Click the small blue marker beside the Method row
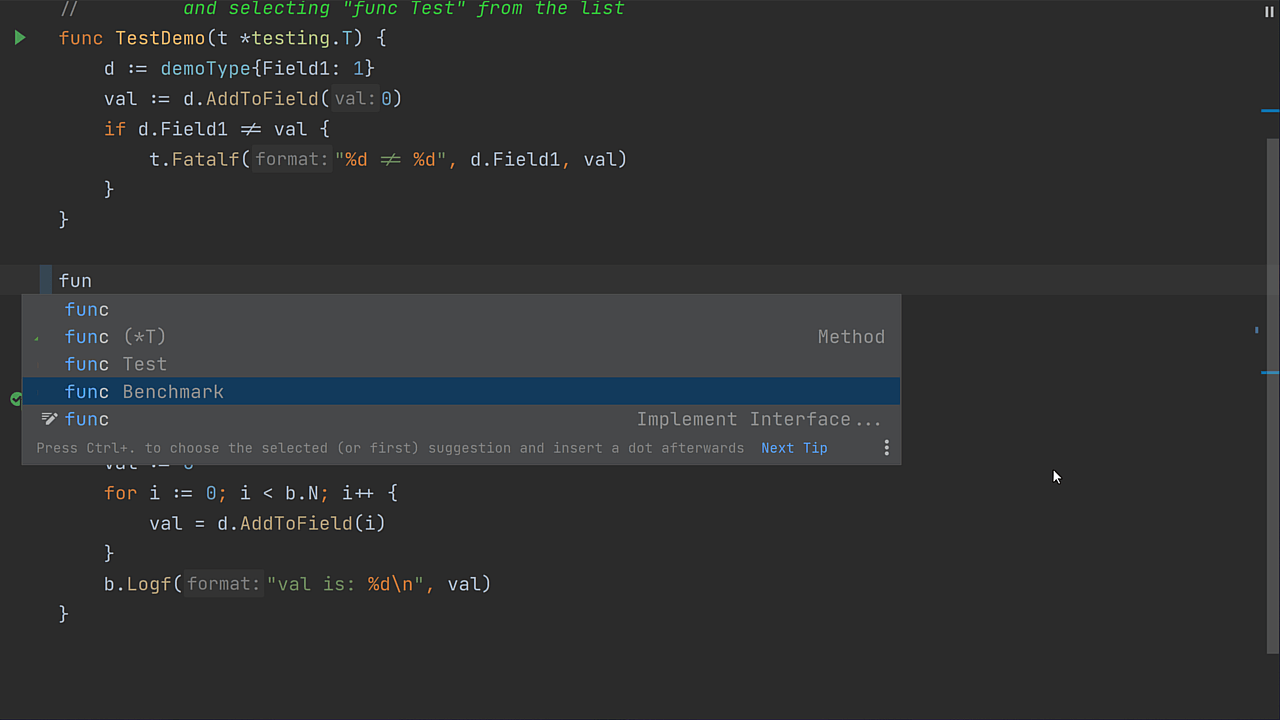The width and height of the screenshot is (1280, 720). click(1255, 331)
